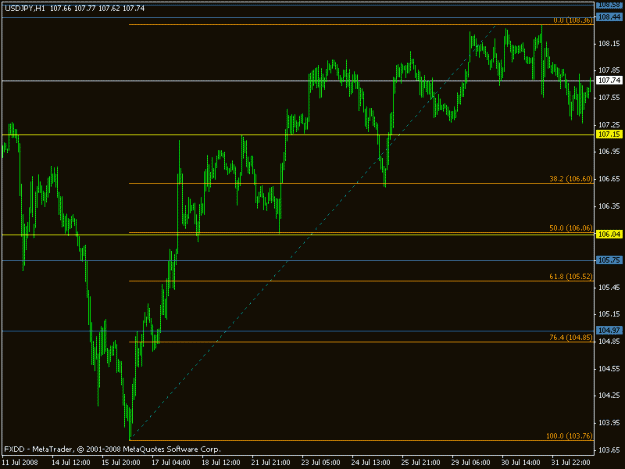The image size is (625, 469).
Task: Select the 61.8 (105.52) Fibonacci level label
Action: (x=571, y=276)
